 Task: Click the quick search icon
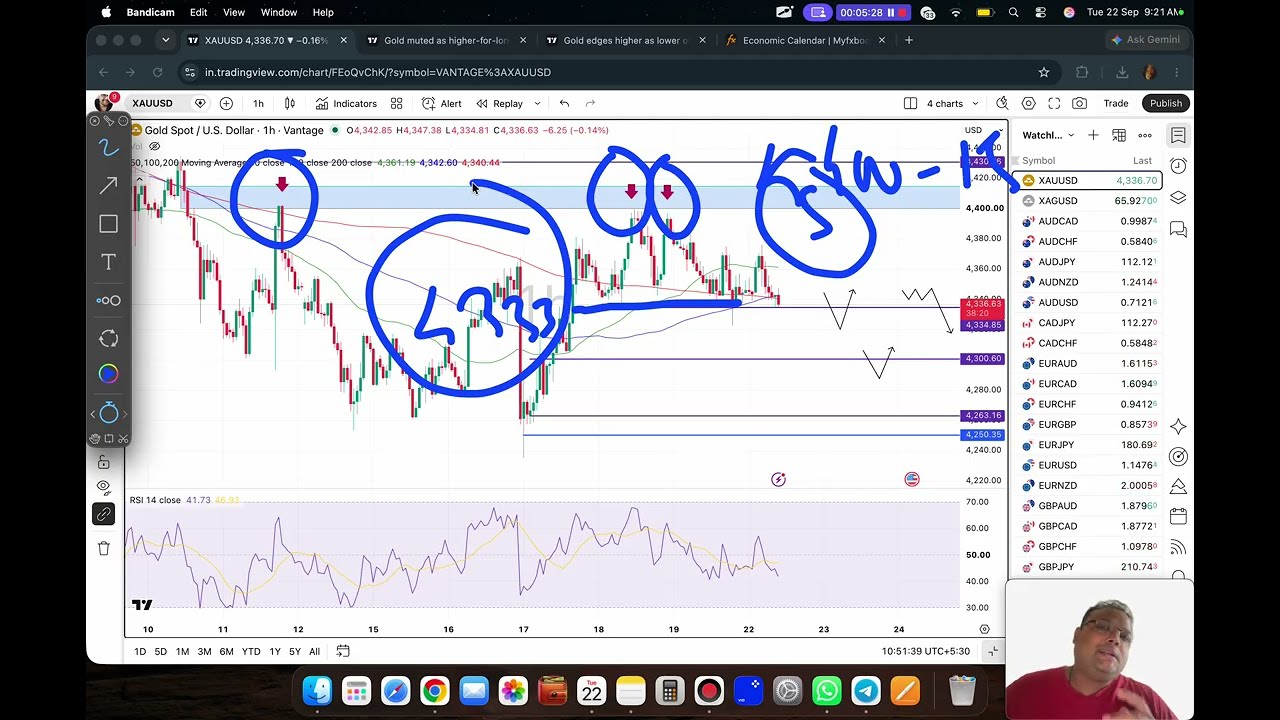1002,103
